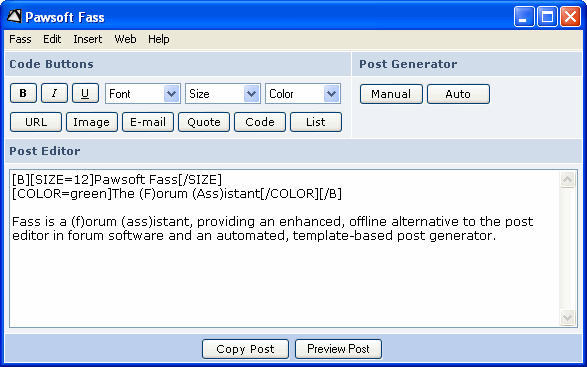This screenshot has width=587, height=367.
Task: Open the Help menu
Action: coord(158,39)
